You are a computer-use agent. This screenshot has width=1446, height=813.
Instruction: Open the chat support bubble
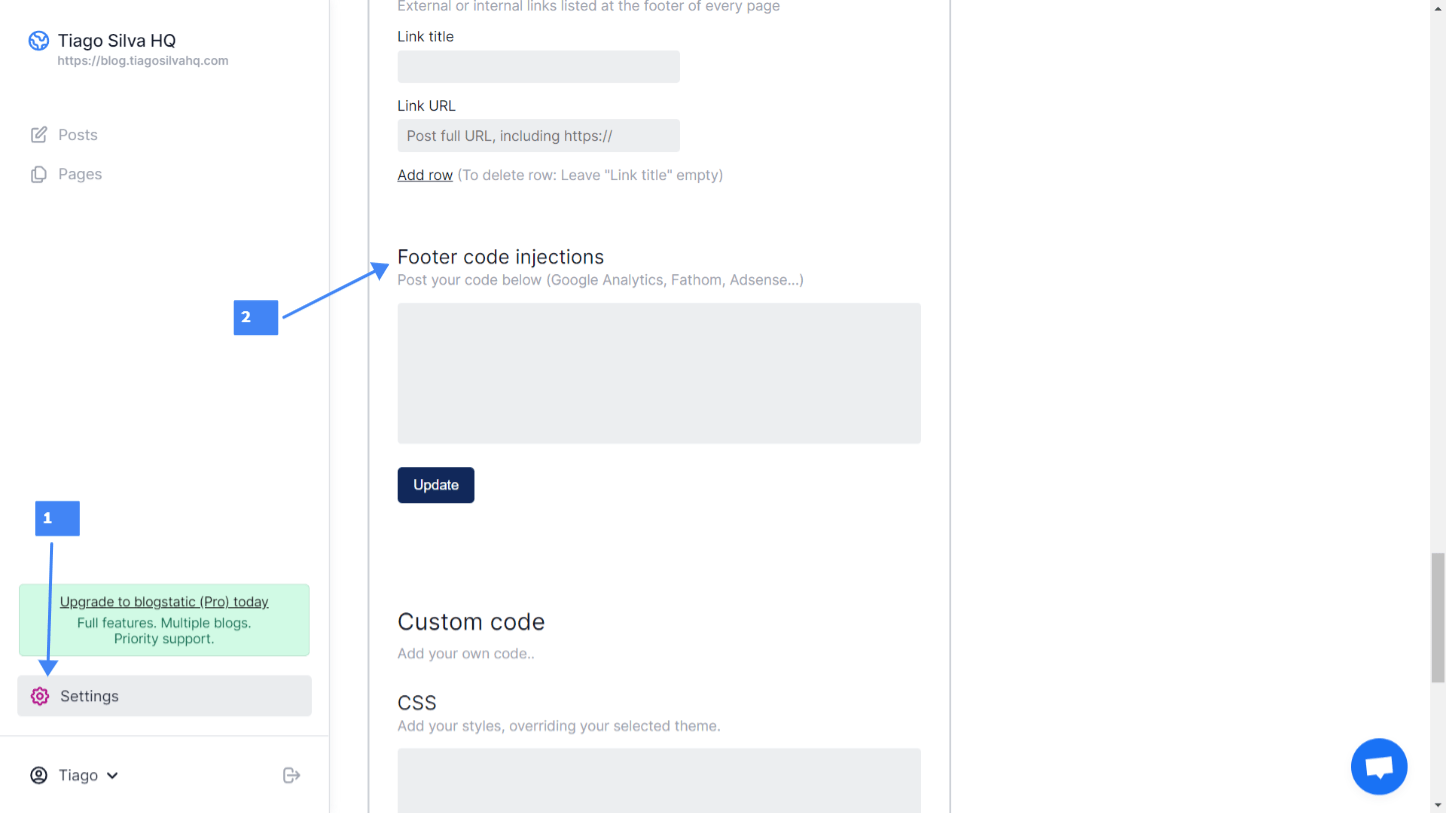click(1379, 766)
